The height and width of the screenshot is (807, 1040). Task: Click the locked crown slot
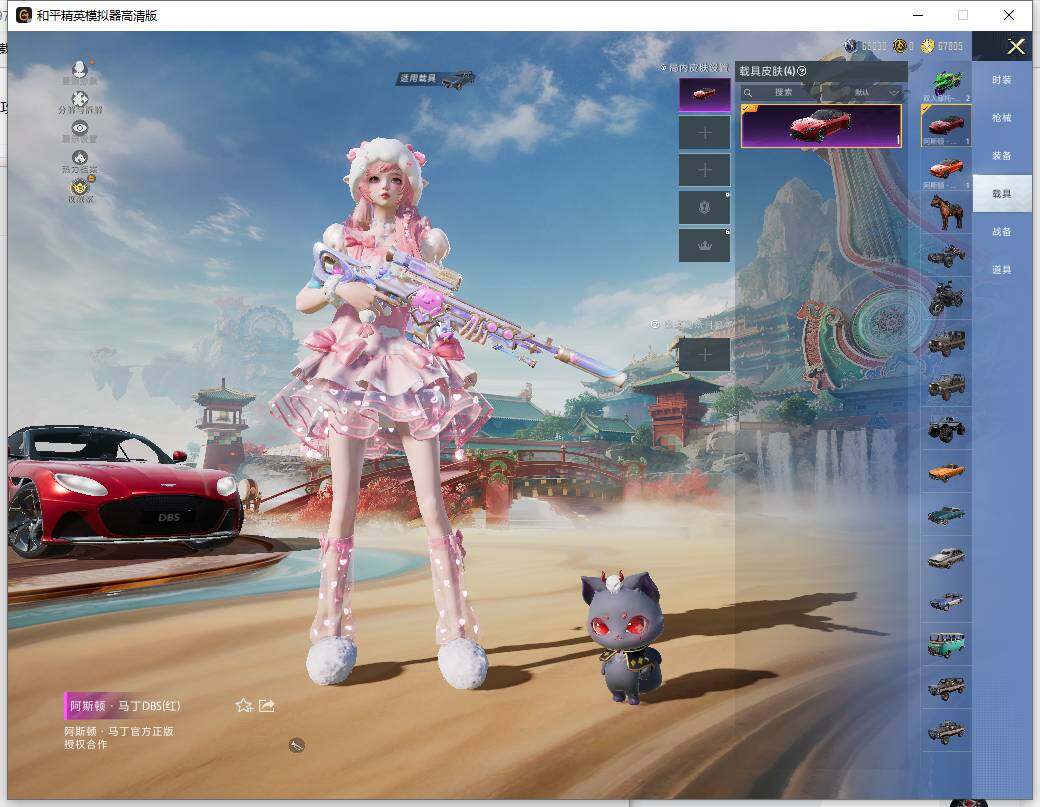704,245
